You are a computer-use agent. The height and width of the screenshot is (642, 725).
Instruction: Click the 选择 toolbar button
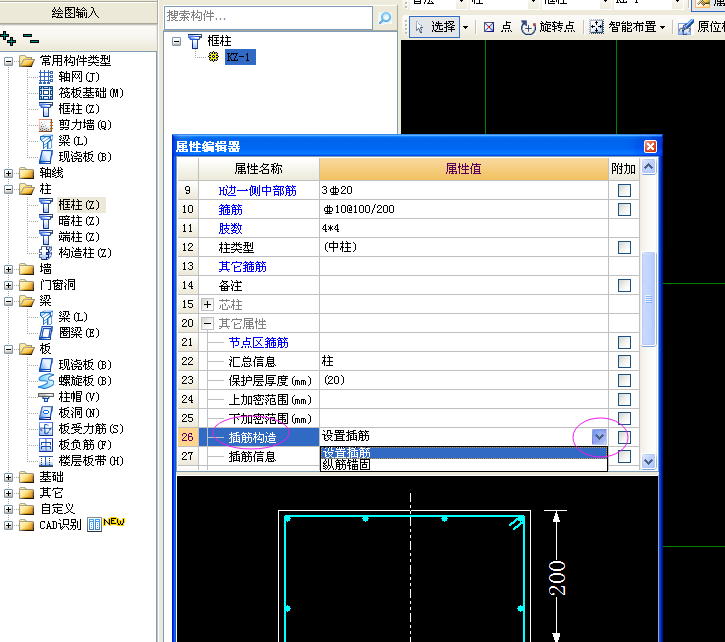click(436, 27)
